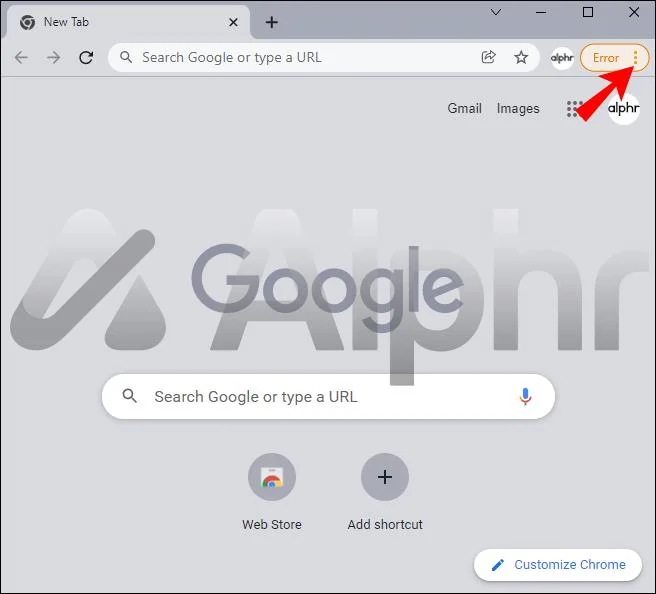Open the alphr profile avatar in toolbar
The image size is (656, 594).
(562, 58)
